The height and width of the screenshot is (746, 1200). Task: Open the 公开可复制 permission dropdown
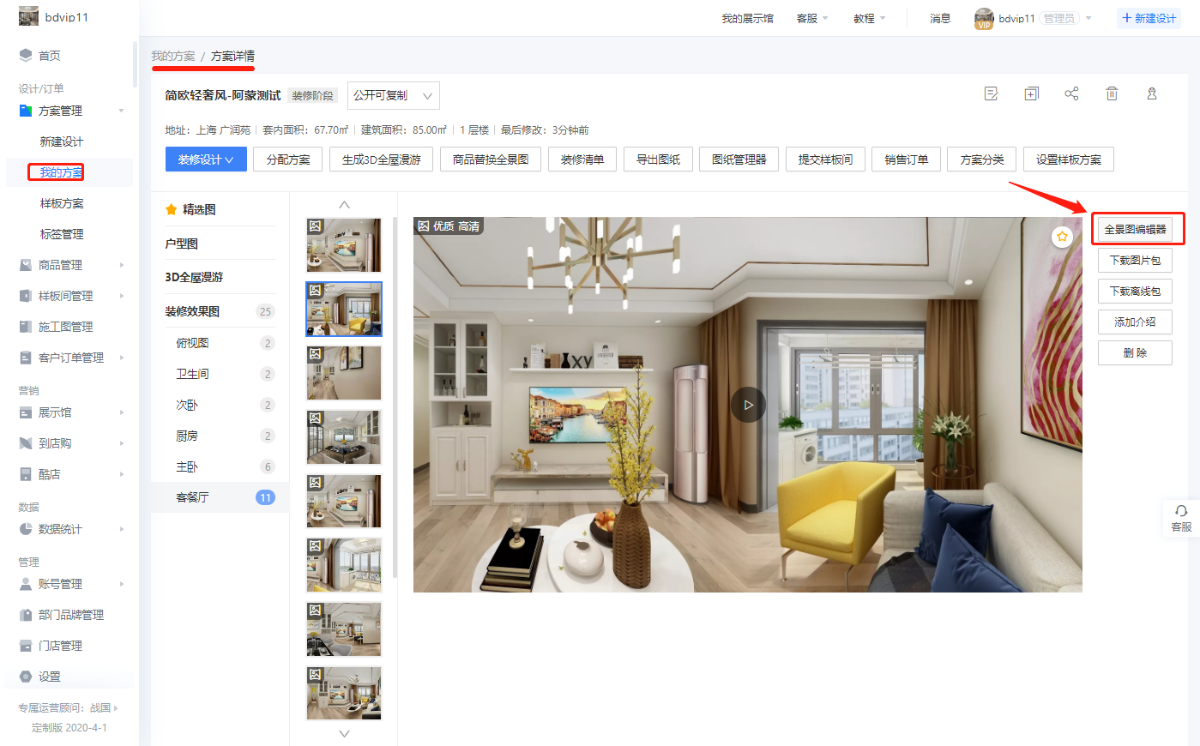coord(392,96)
